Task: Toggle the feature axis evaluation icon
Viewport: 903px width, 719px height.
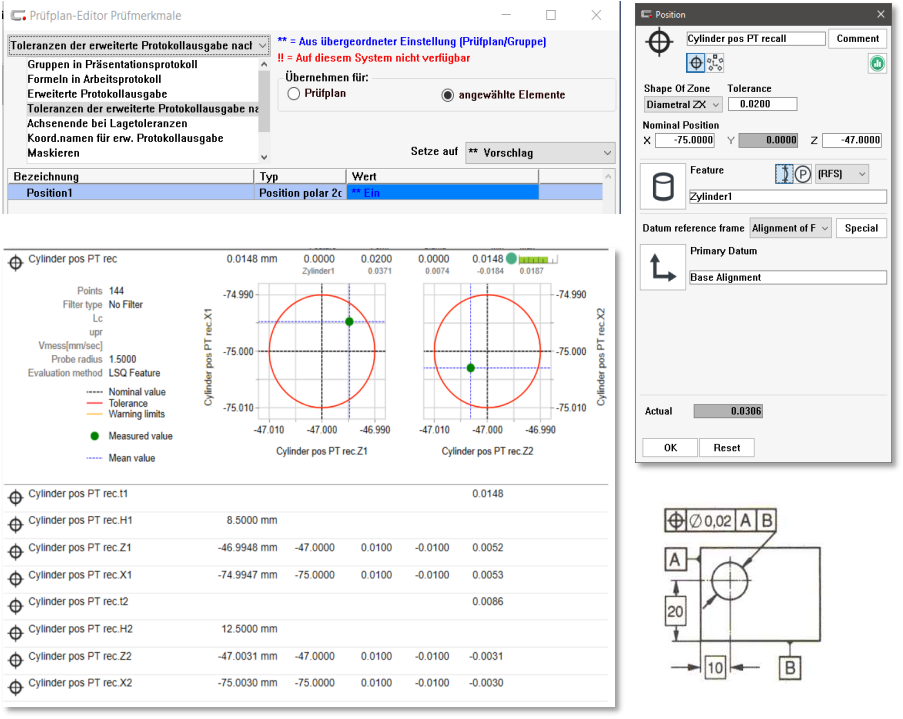Action: pos(784,174)
